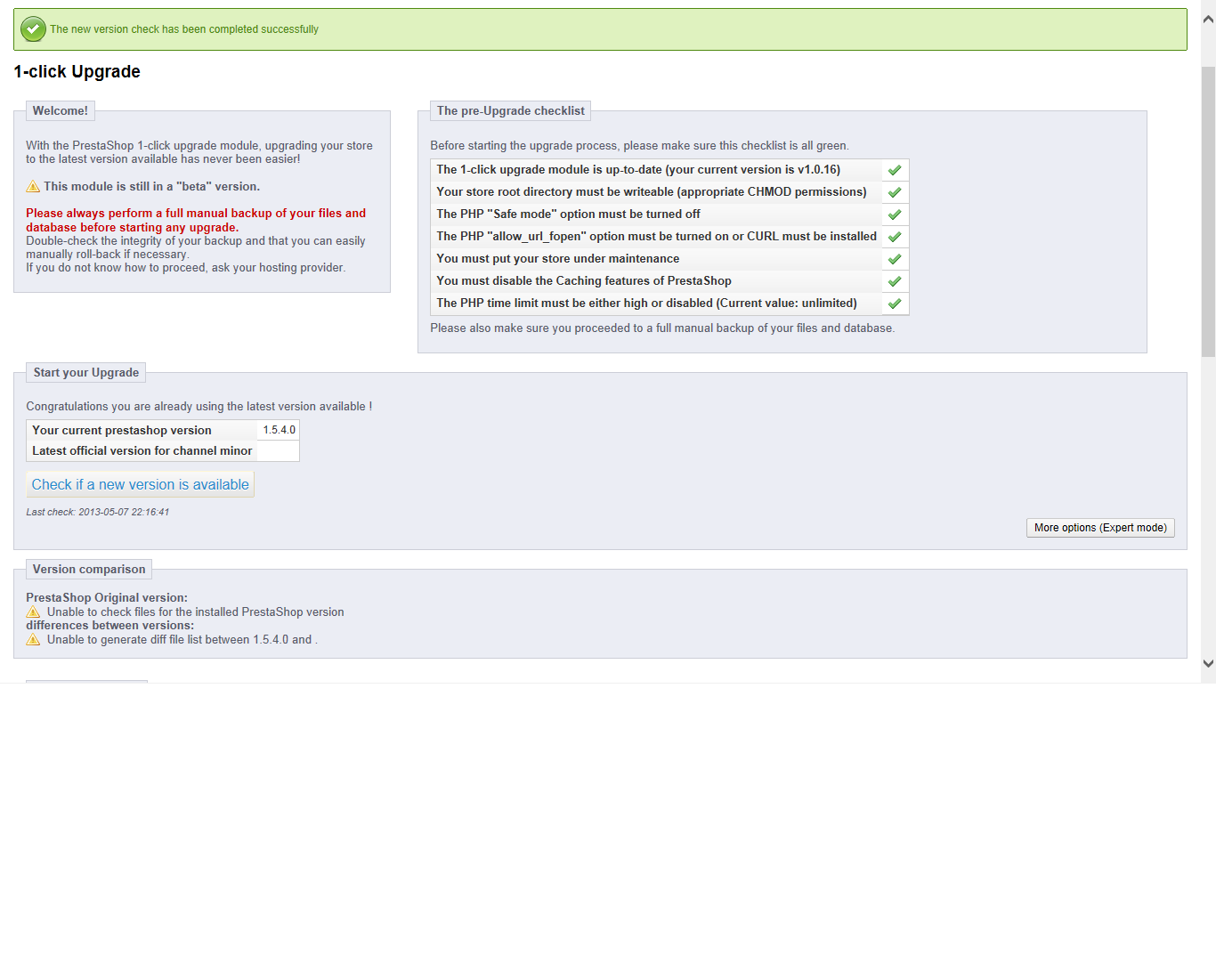Click checkmark for PHP Safe mode turned off
This screenshot has height=980, width=1216.
(895, 215)
